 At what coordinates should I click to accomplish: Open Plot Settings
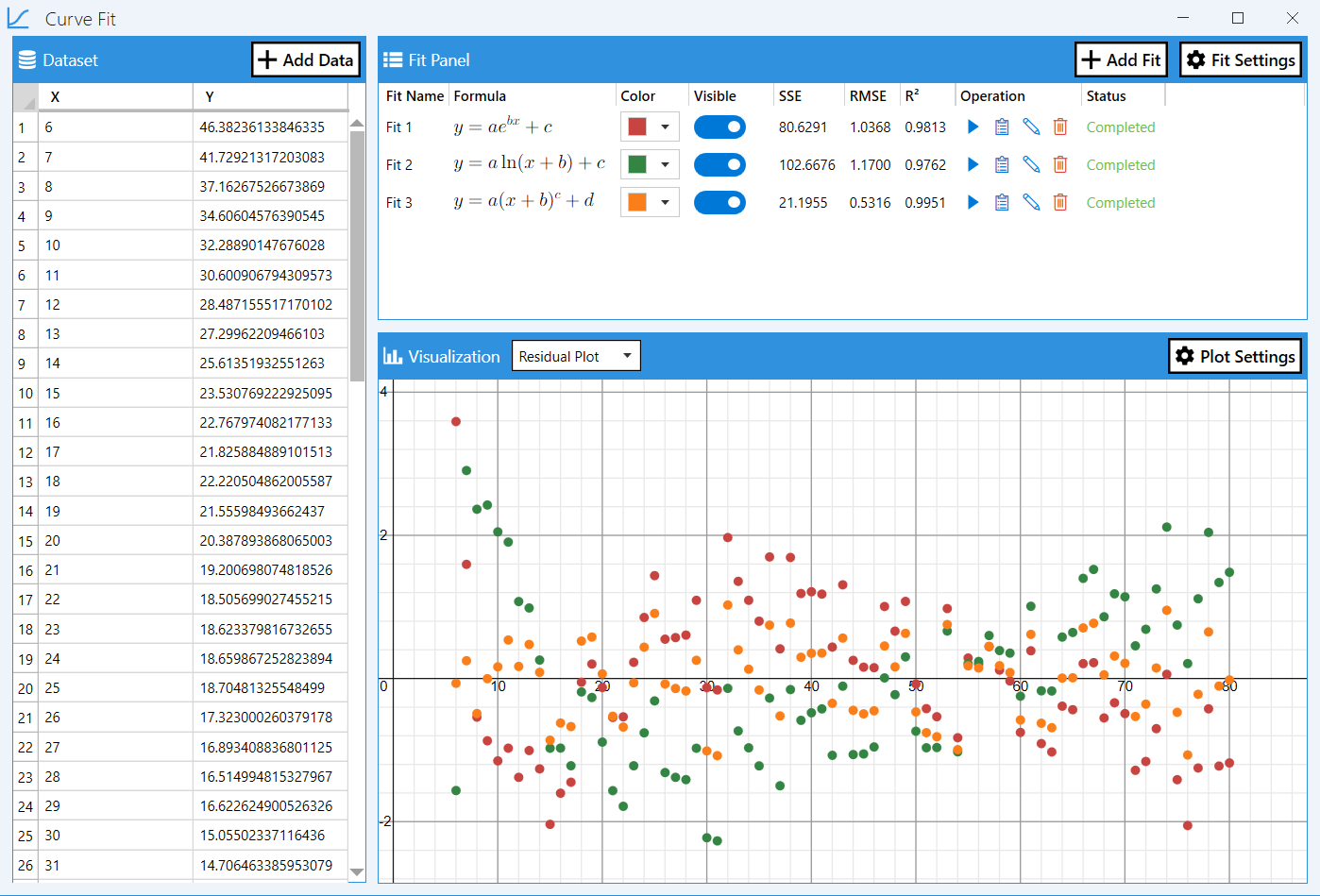[1234, 355]
